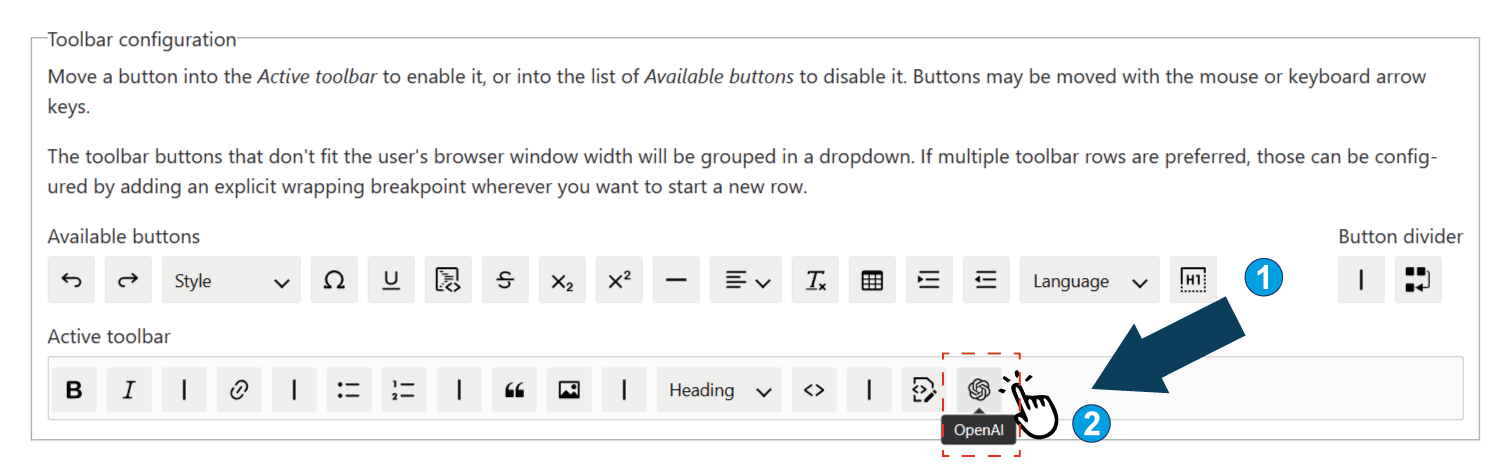Select the divider after the Code button
This screenshot has width=1504, height=472.
[x=869, y=390]
